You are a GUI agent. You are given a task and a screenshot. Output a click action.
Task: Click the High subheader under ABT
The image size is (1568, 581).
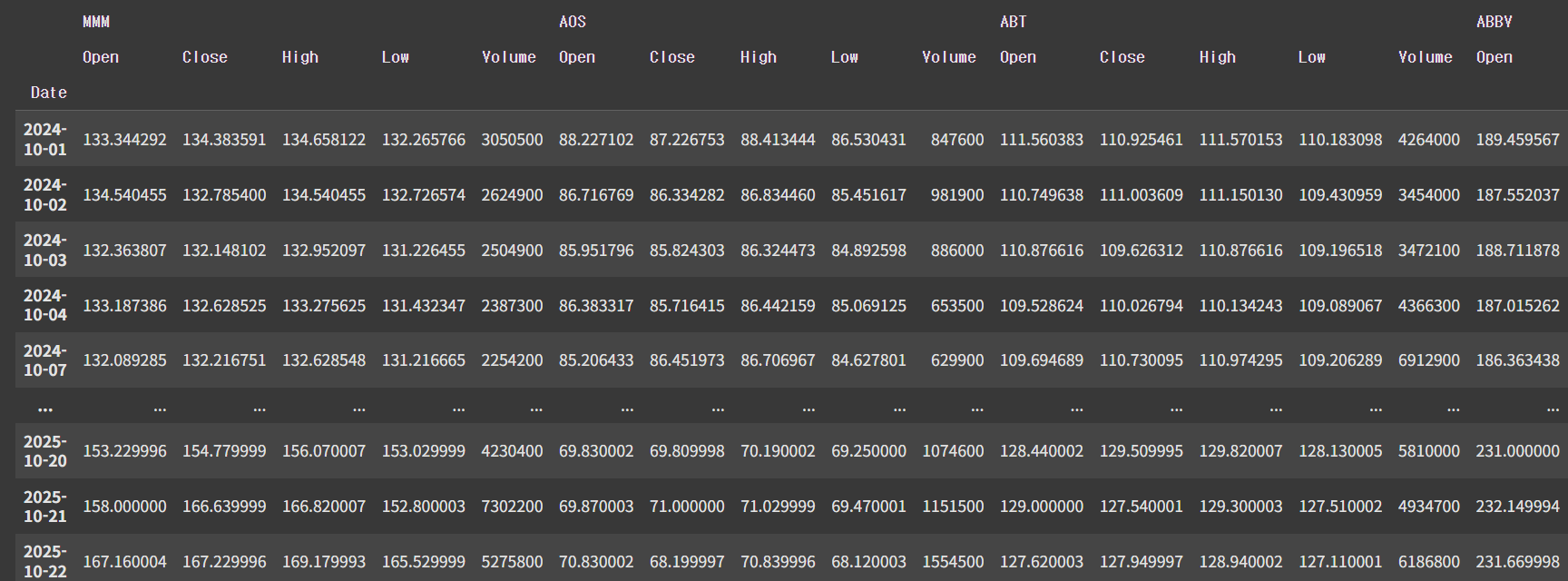tap(1218, 57)
